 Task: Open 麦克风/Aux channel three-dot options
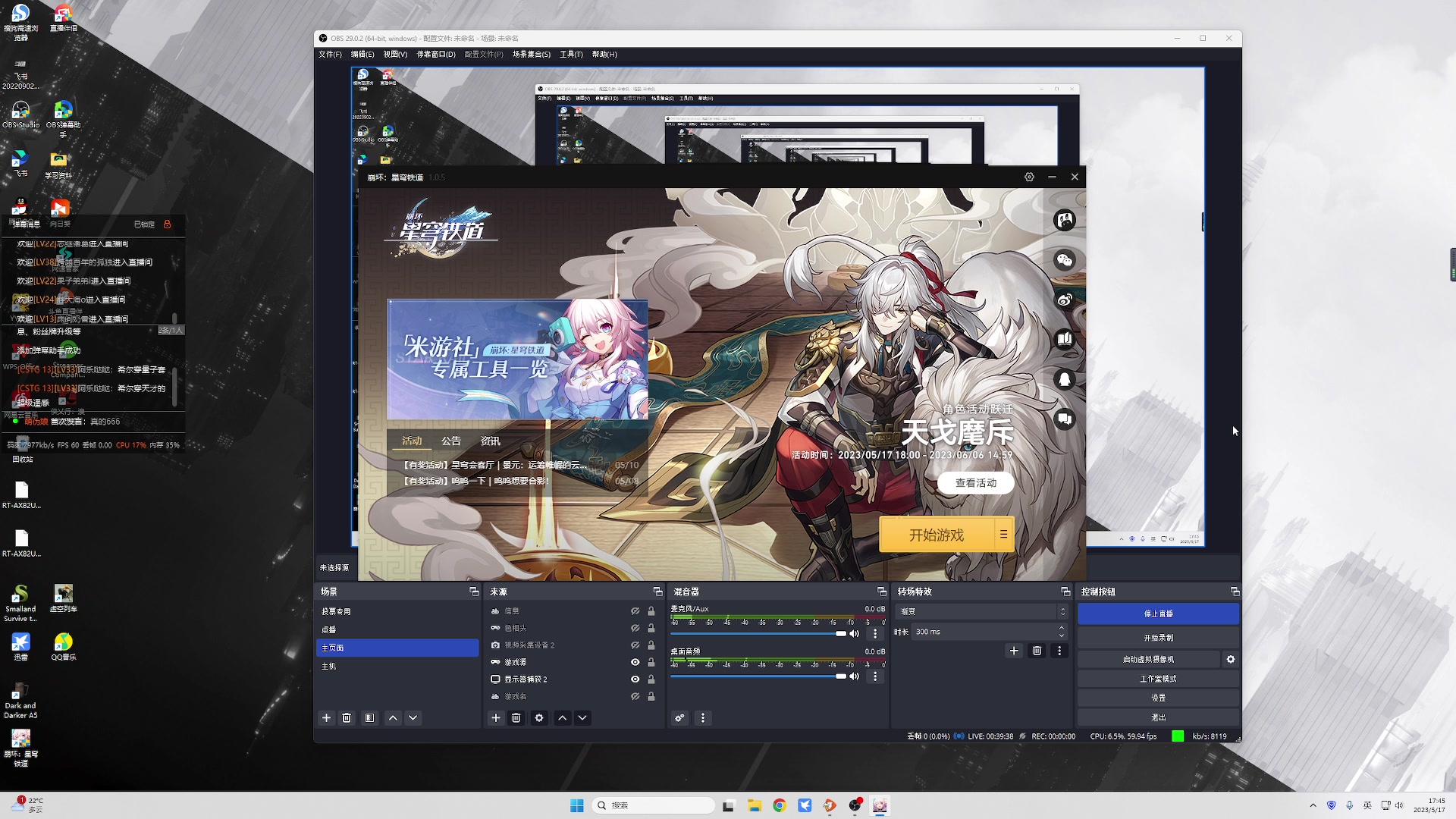[875, 633]
